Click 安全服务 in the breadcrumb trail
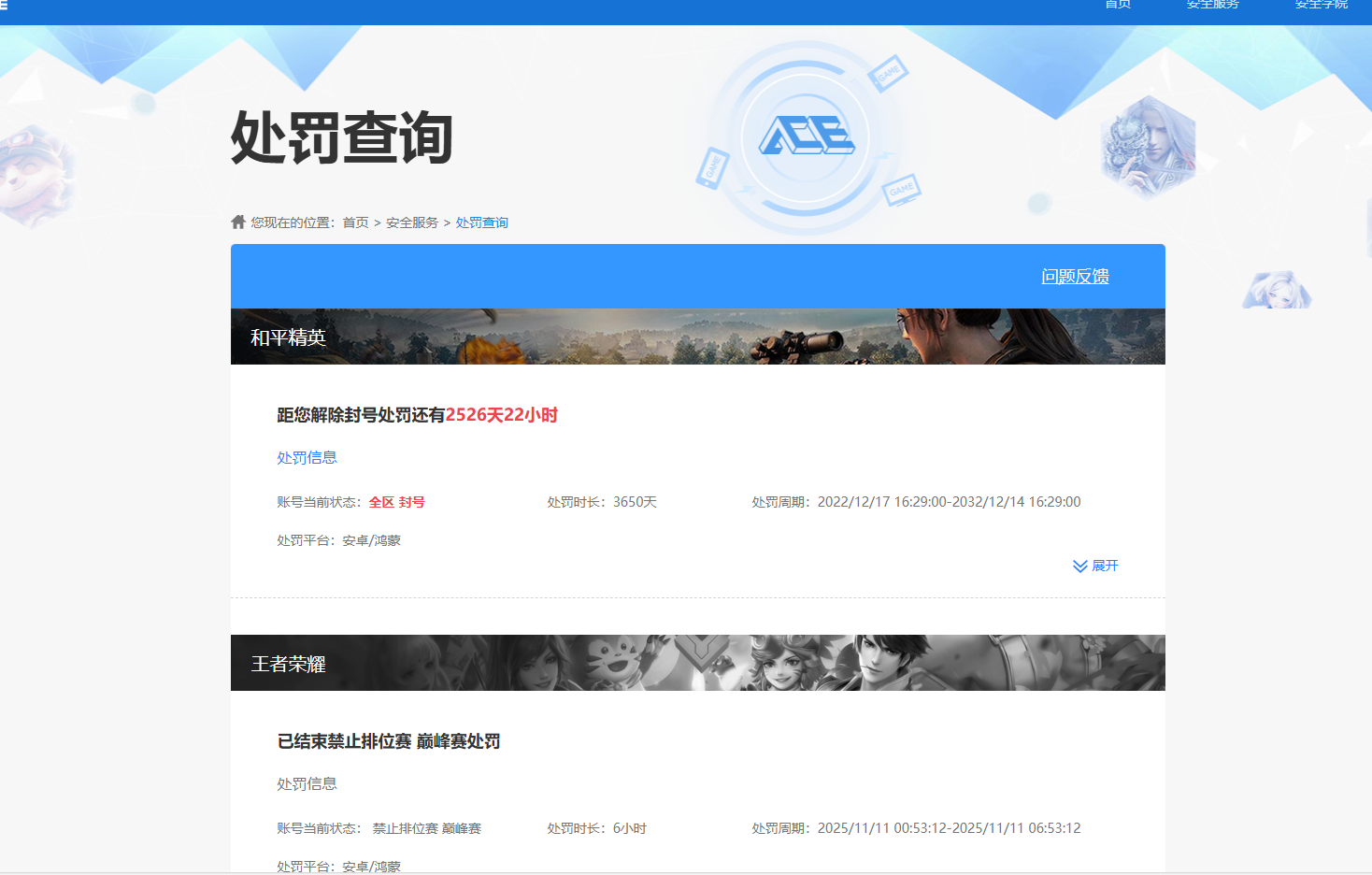The width and height of the screenshot is (1372, 875). pos(411,222)
